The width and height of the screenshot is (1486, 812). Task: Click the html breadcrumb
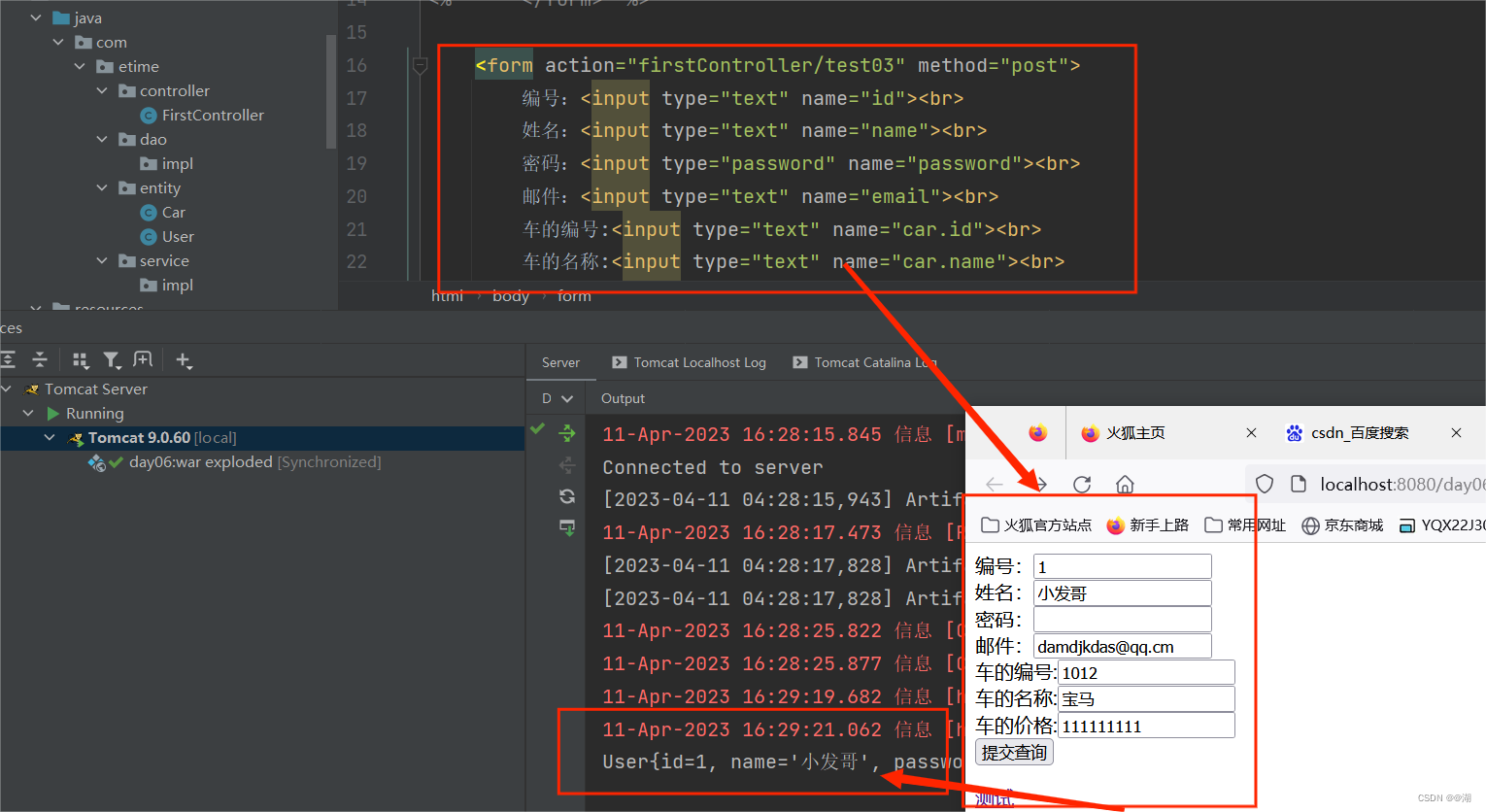point(447,296)
